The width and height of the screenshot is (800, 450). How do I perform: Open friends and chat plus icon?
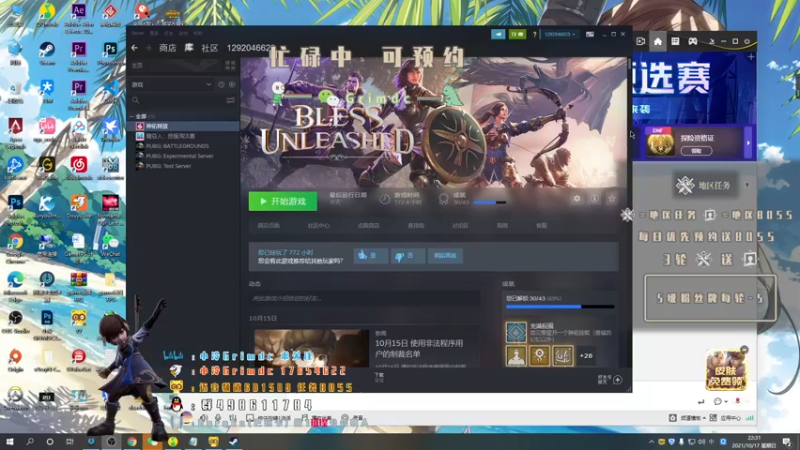point(617,380)
